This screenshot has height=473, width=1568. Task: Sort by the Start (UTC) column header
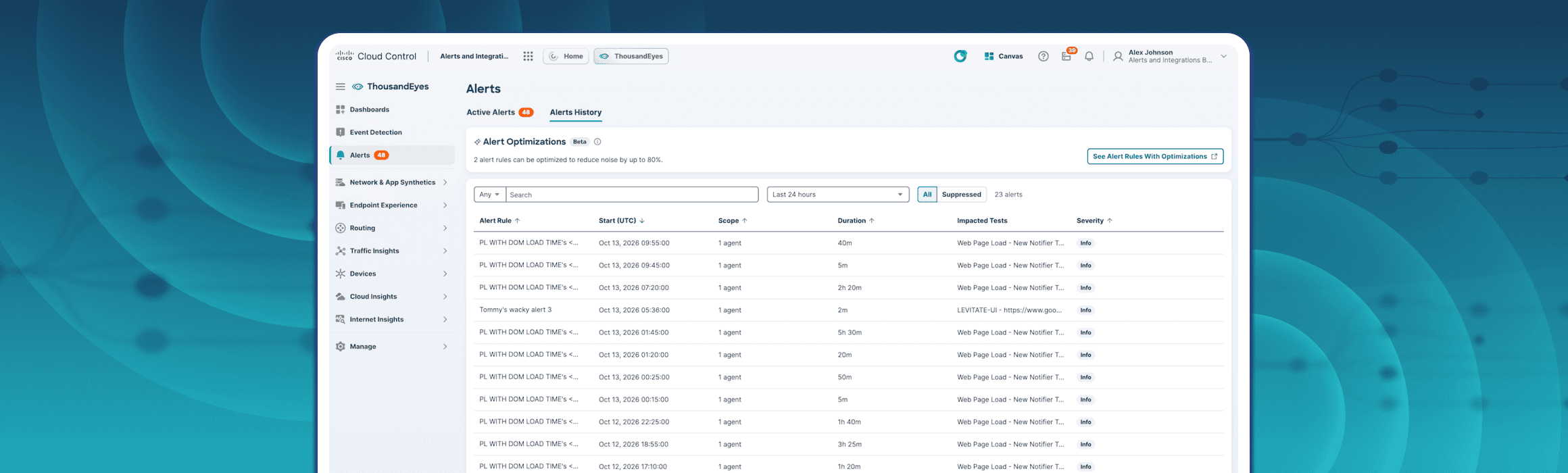(622, 221)
